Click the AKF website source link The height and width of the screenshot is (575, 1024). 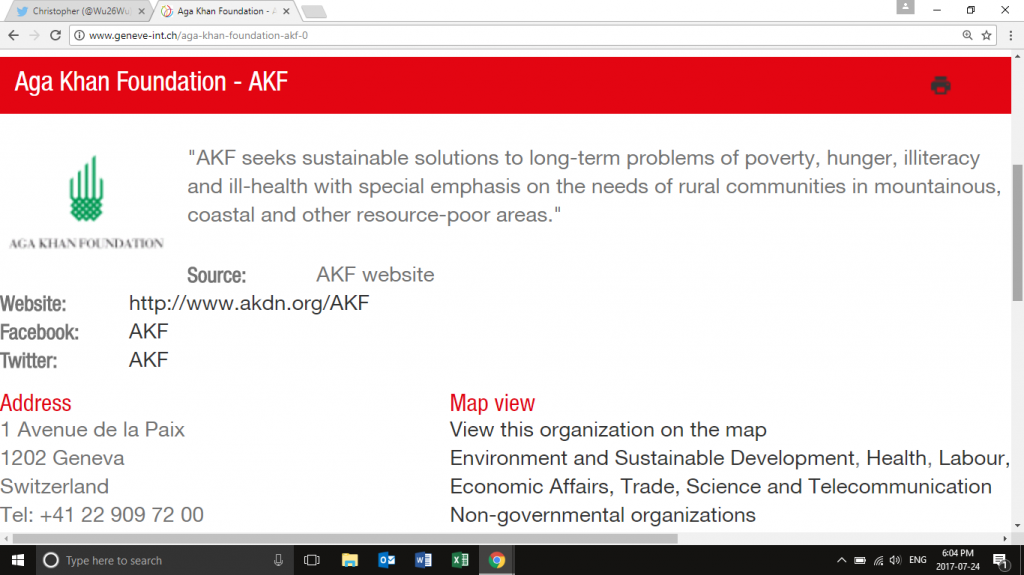(376, 274)
